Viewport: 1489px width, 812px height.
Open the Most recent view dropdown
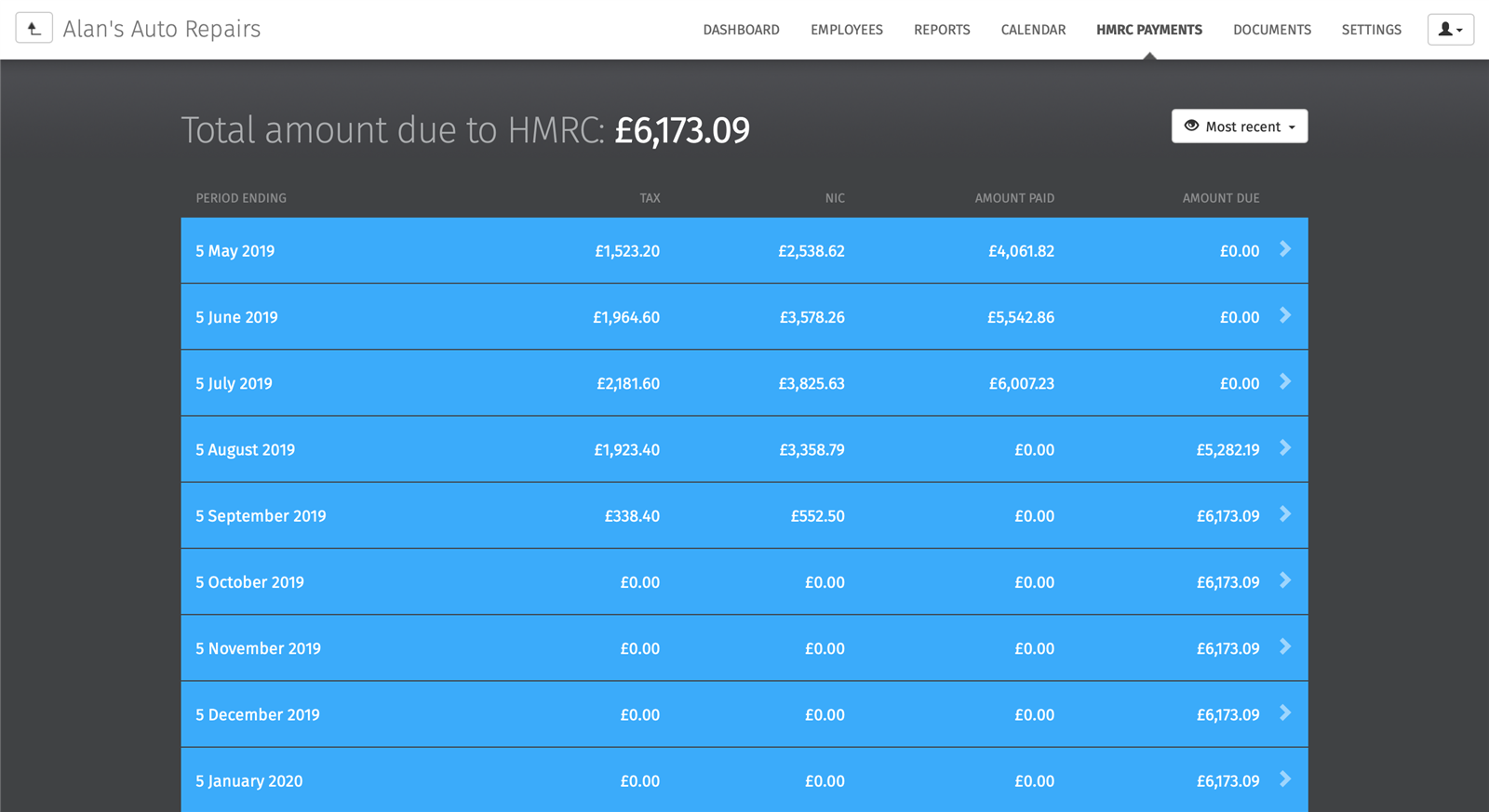point(1239,126)
